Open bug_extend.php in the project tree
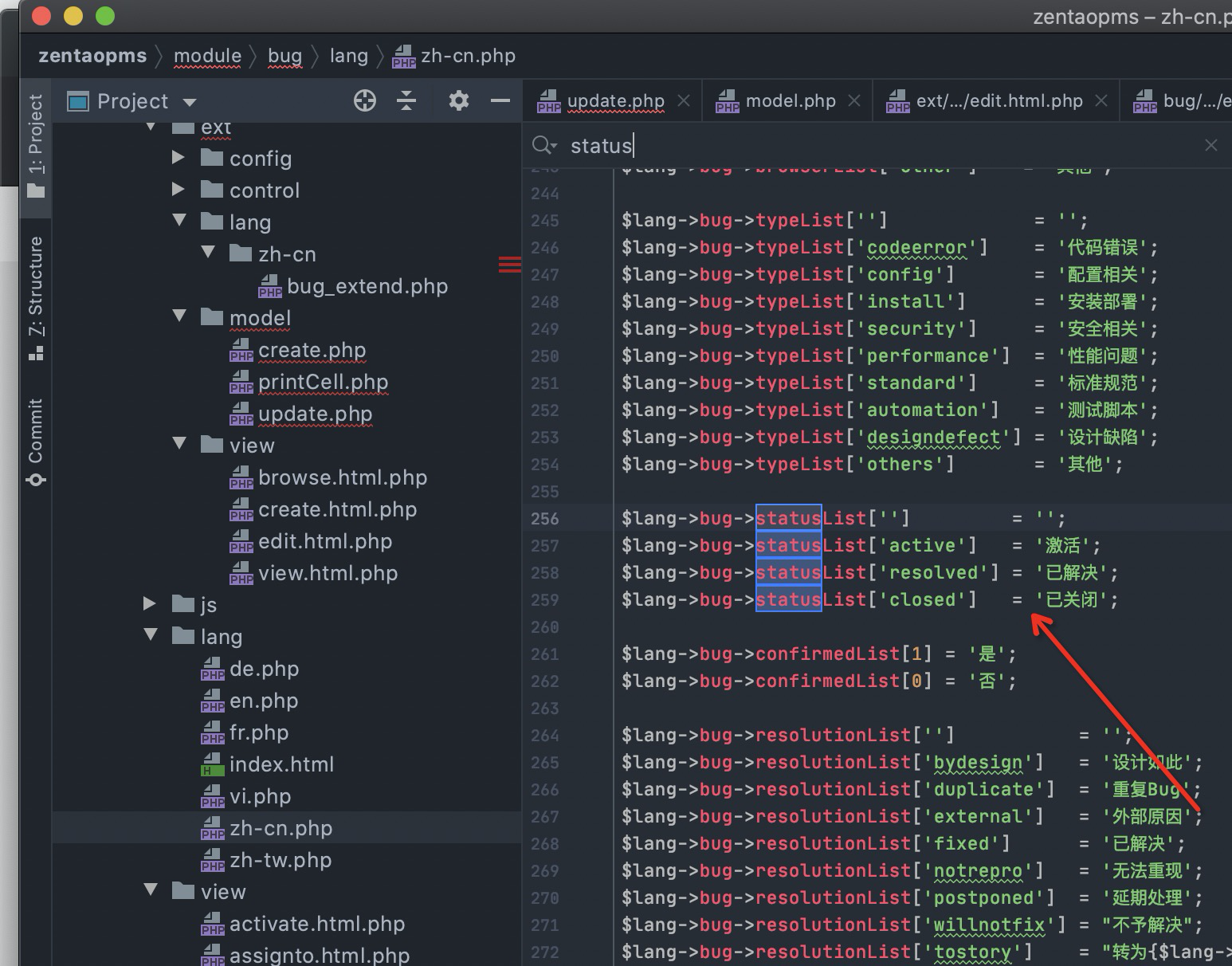Image resolution: width=1232 pixels, height=966 pixels. click(367, 286)
